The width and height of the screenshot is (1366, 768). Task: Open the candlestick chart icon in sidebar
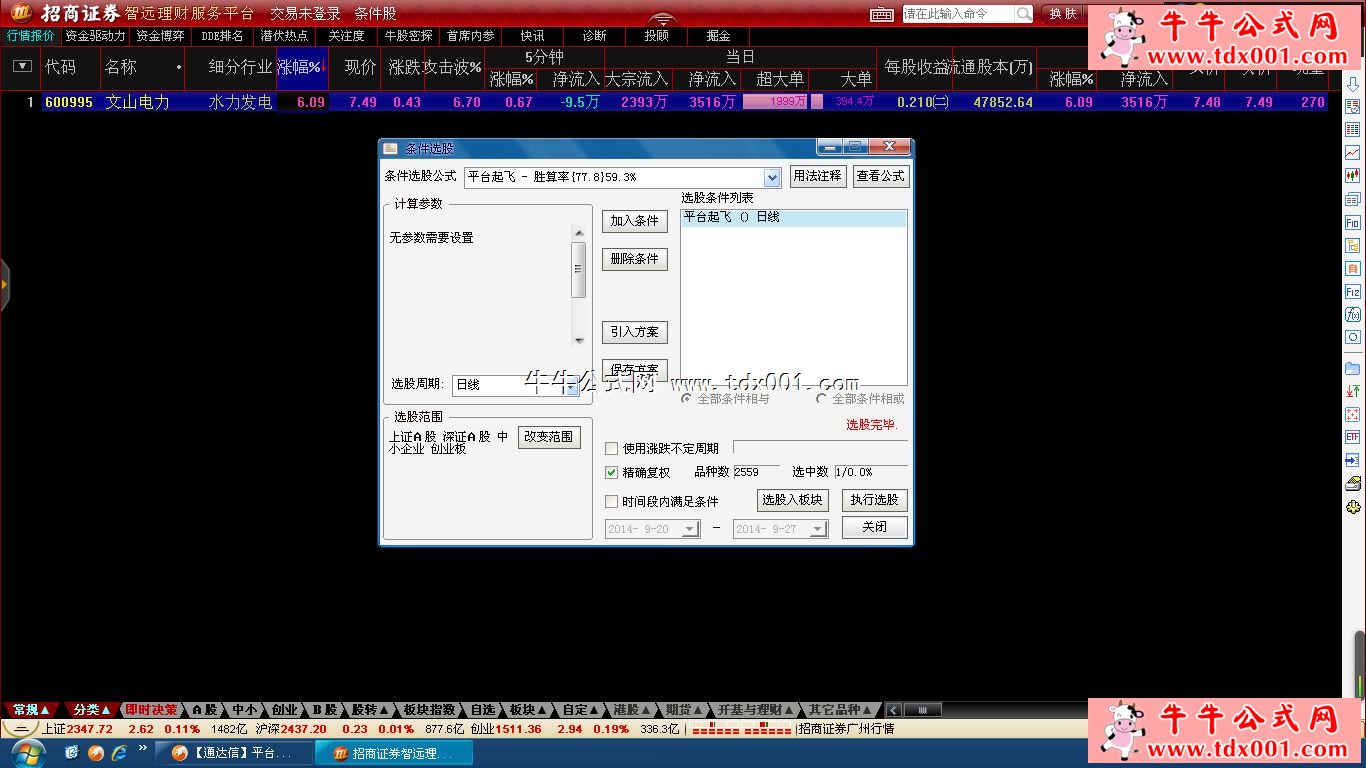[1353, 176]
